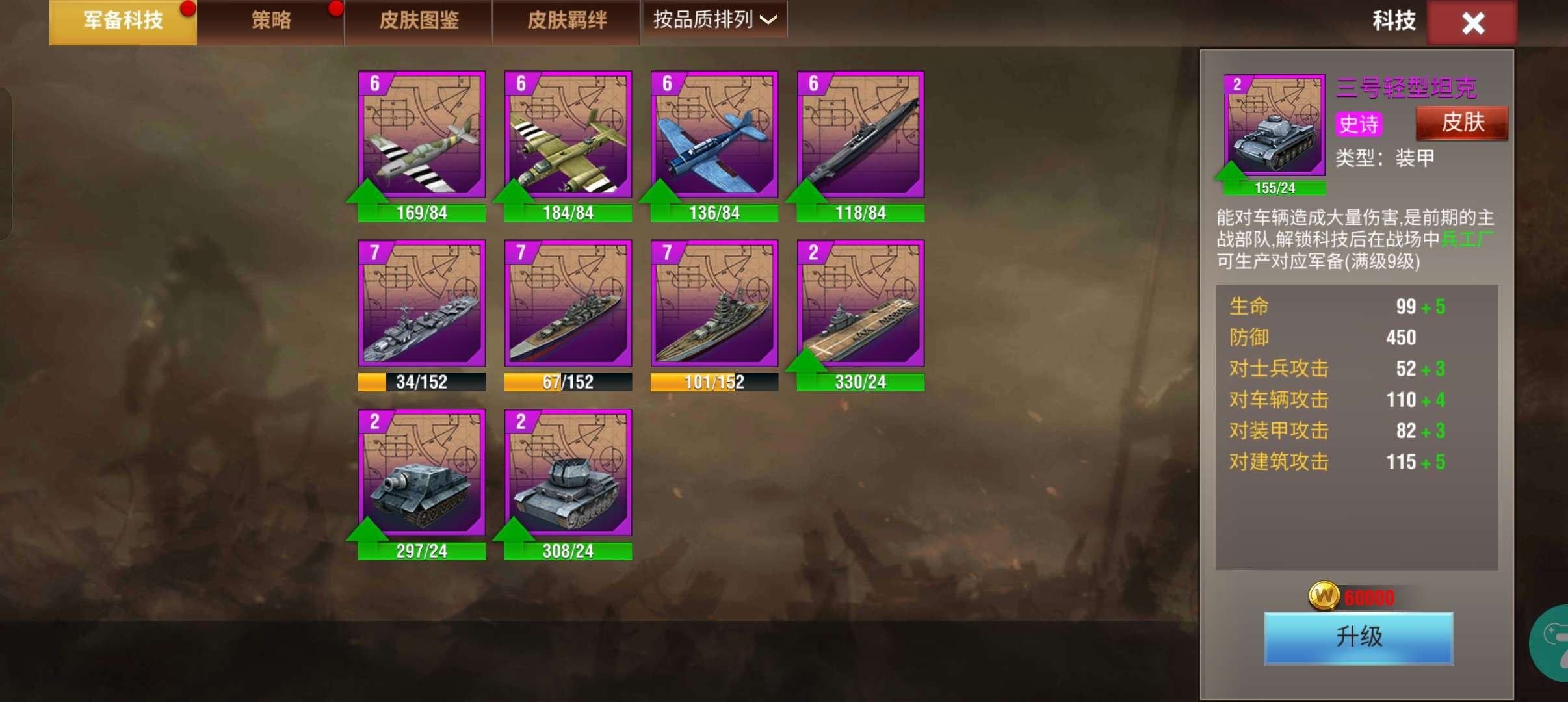Click the blue 升级 upgrade button
The image size is (1568, 702).
(x=1359, y=638)
